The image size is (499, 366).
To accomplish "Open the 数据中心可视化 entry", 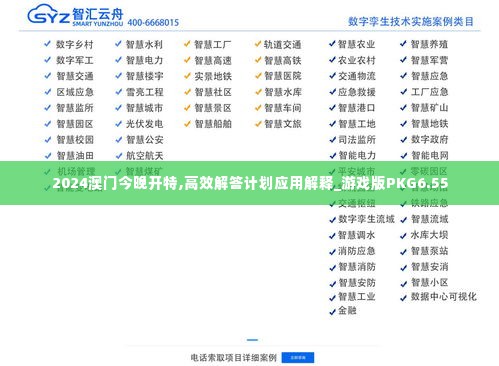I will (444, 297).
